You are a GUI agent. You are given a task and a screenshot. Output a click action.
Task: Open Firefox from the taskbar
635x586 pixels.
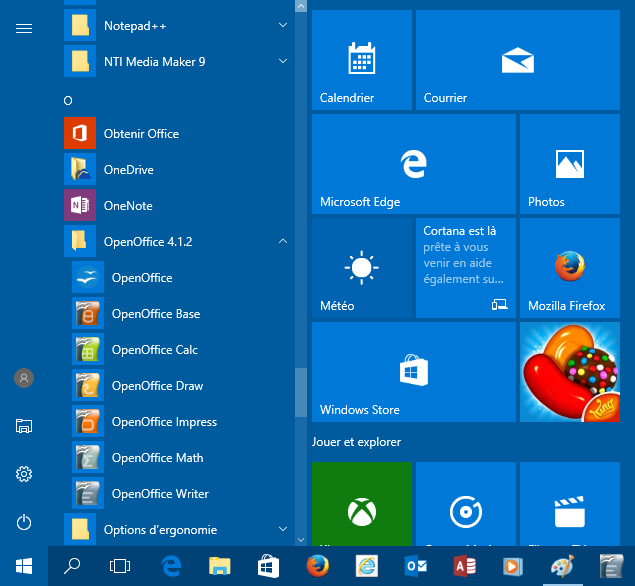(x=318, y=566)
